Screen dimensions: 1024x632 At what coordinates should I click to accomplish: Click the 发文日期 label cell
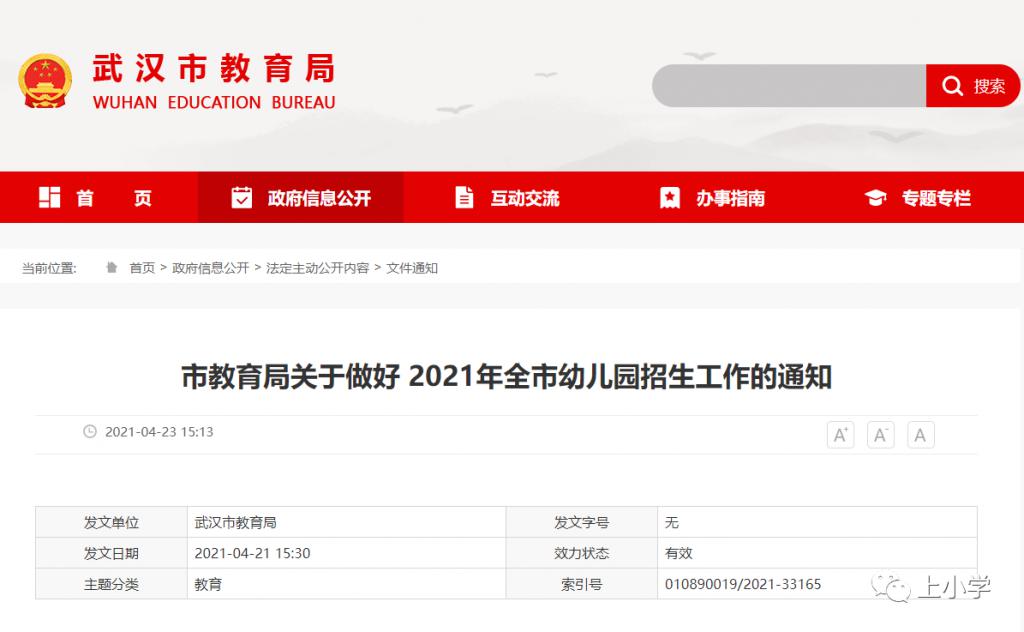point(112,553)
